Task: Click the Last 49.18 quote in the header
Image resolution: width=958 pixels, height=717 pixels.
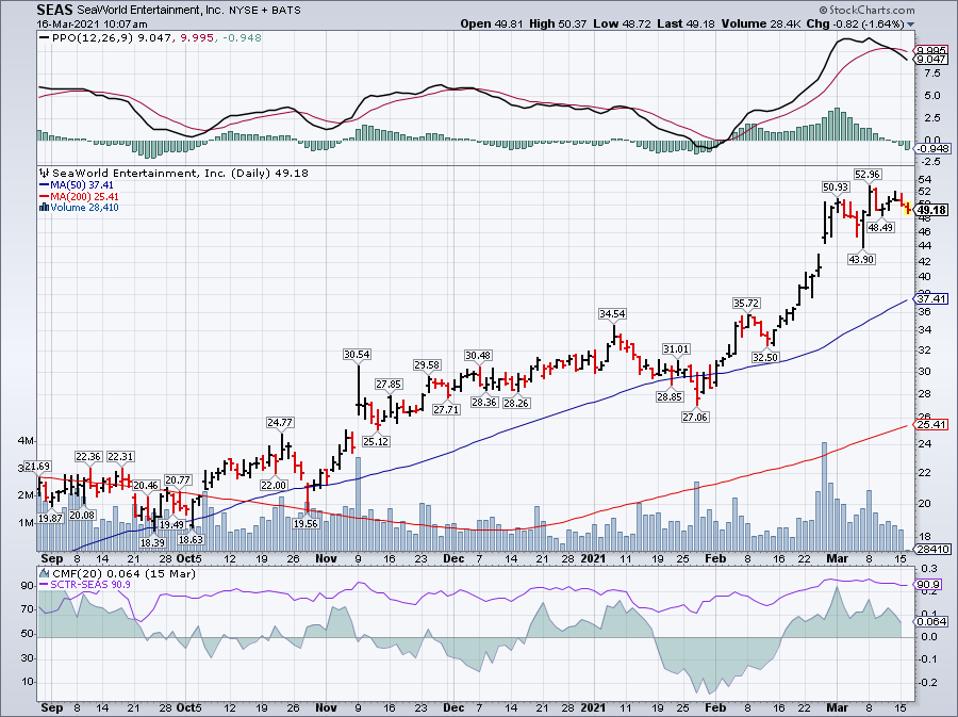Action: (686, 24)
